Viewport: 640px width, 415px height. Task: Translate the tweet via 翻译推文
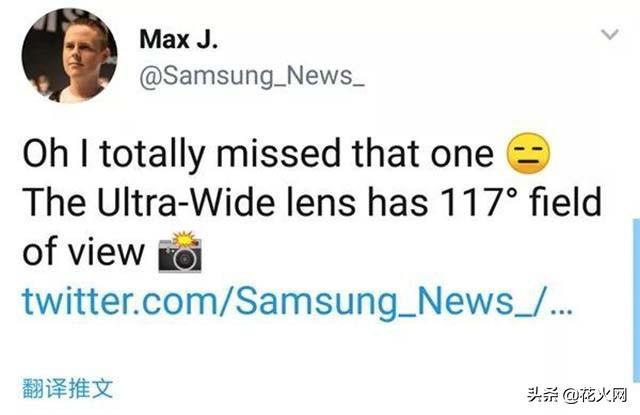pos(68,388)
